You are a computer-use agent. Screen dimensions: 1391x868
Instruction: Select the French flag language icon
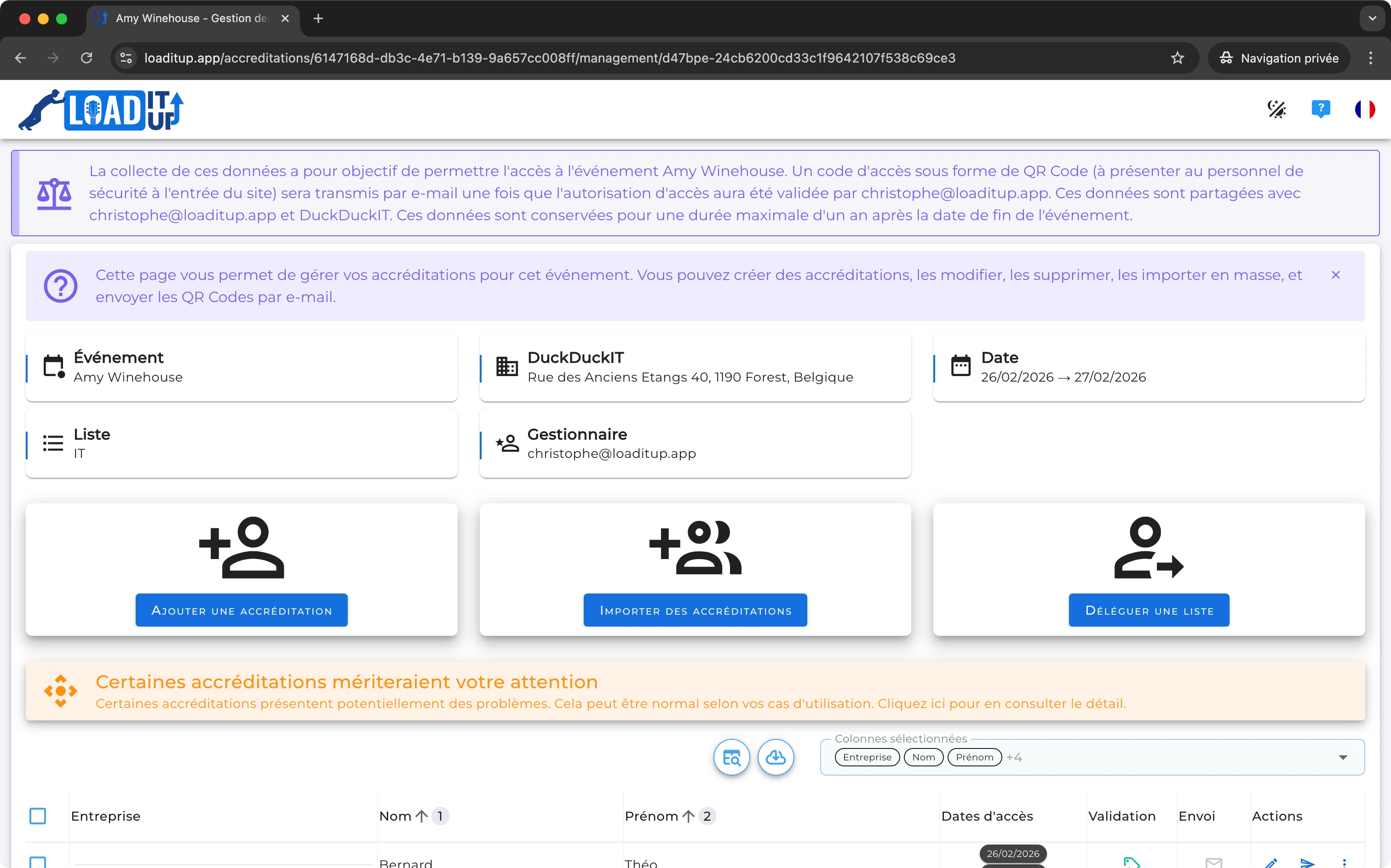[1365, 109]
